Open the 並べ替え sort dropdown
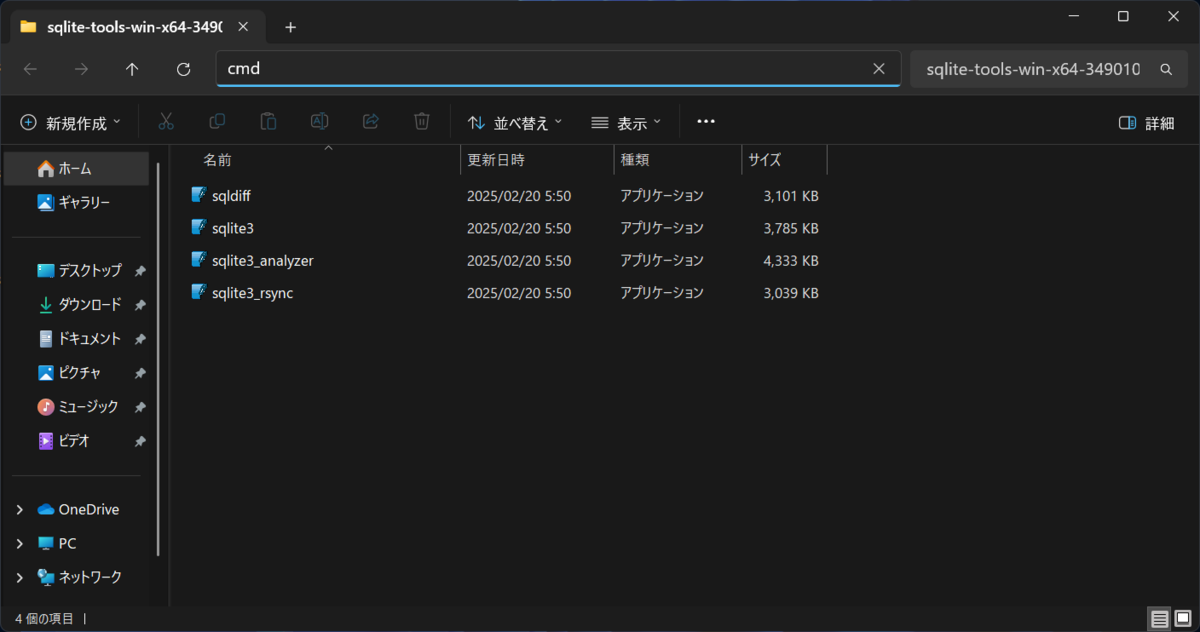The image size is (1200, 632). point(515,123)
